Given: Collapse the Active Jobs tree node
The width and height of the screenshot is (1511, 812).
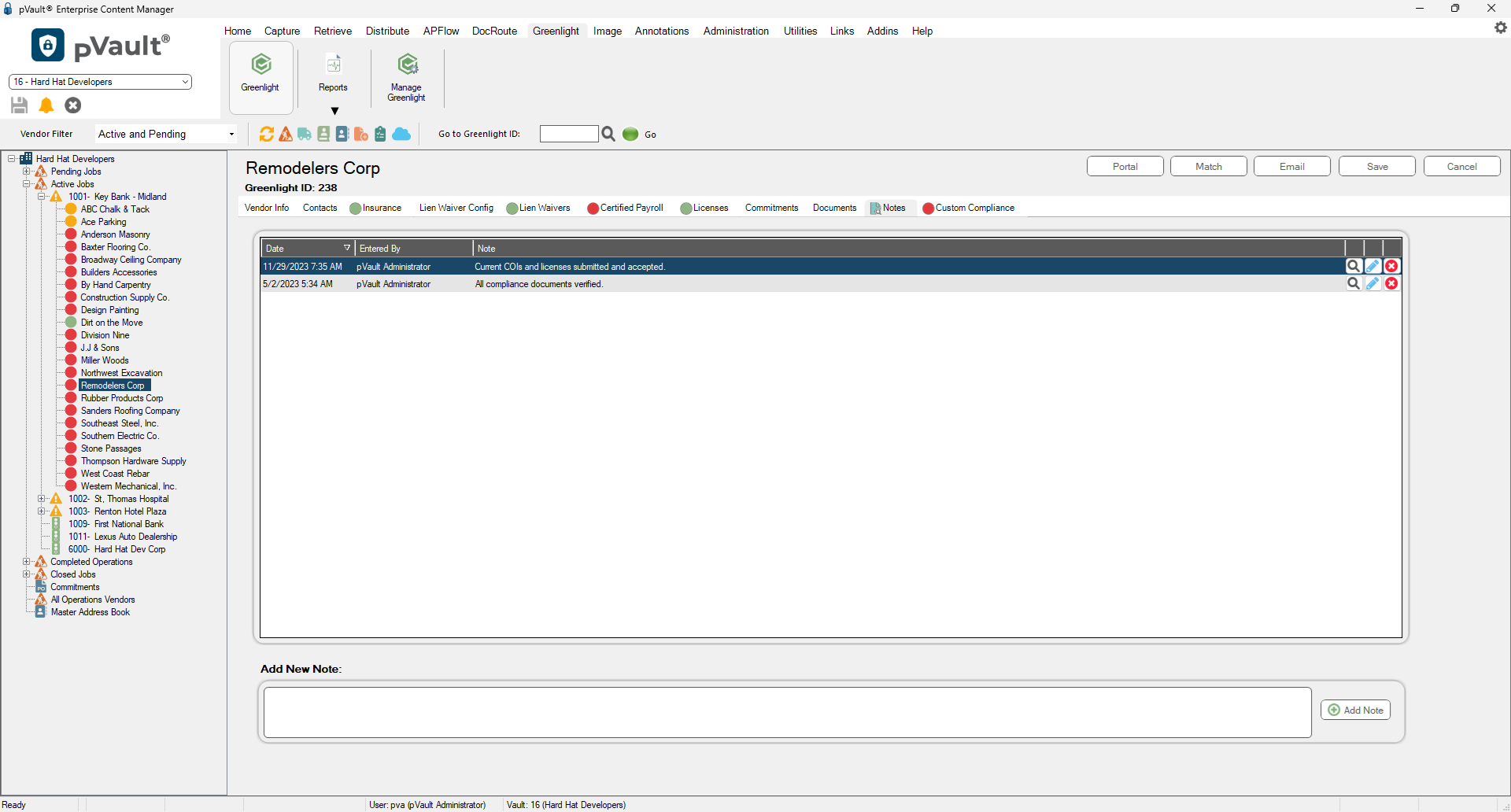Looking at the screenshot, I should [x=27, y=184].
